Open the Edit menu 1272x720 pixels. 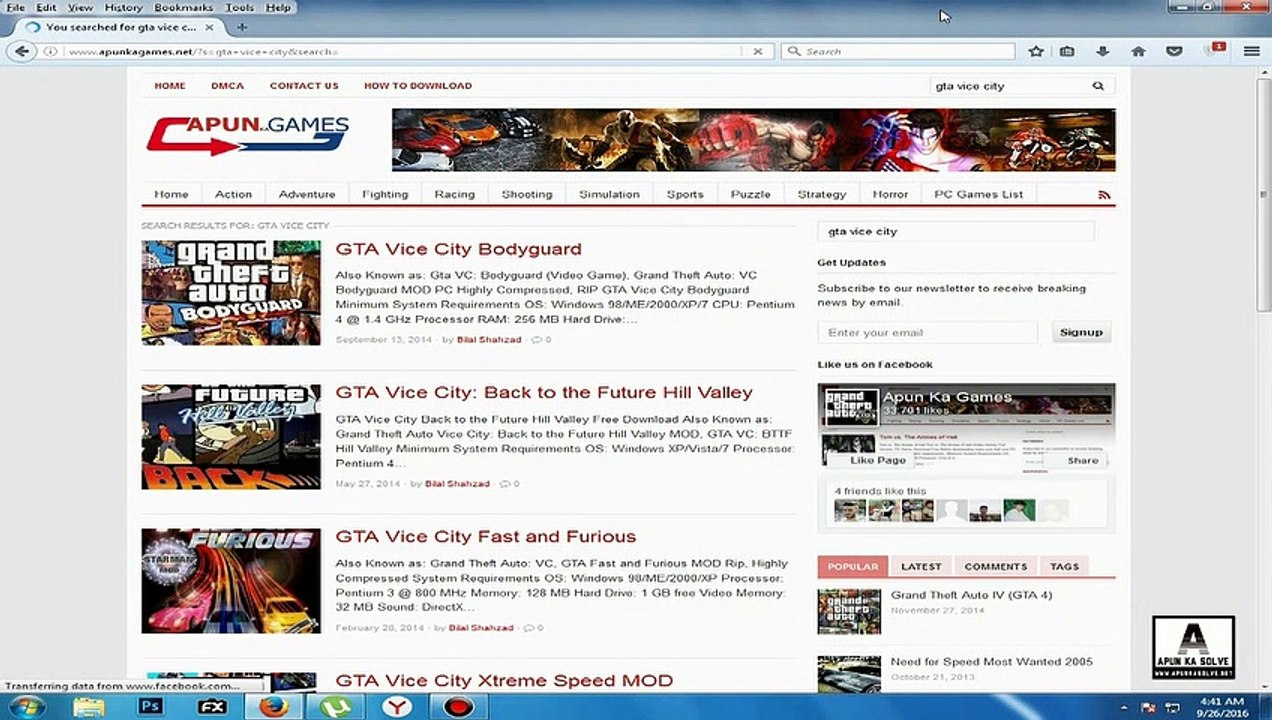[x=46, y=7]
